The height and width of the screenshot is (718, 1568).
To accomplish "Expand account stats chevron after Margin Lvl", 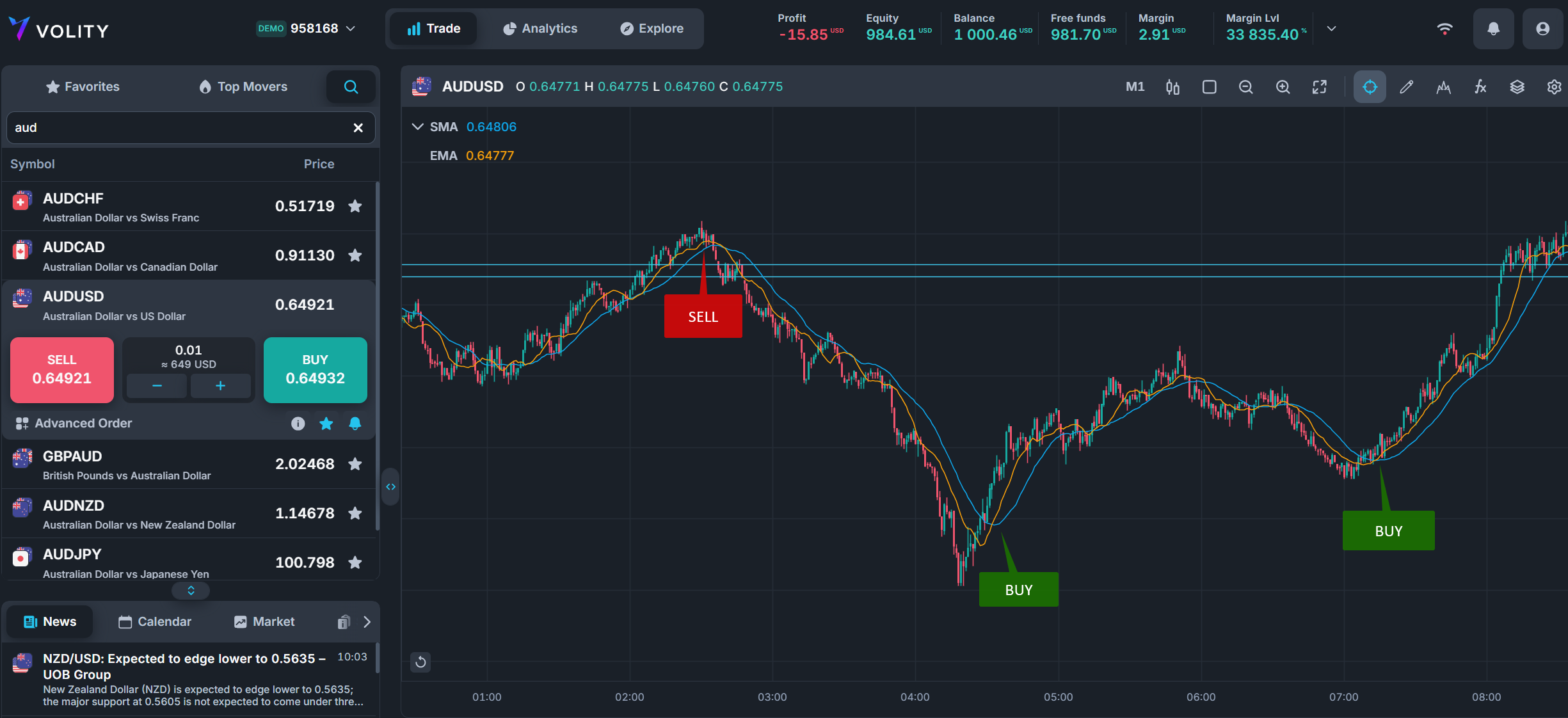I will pos(1332,29).
